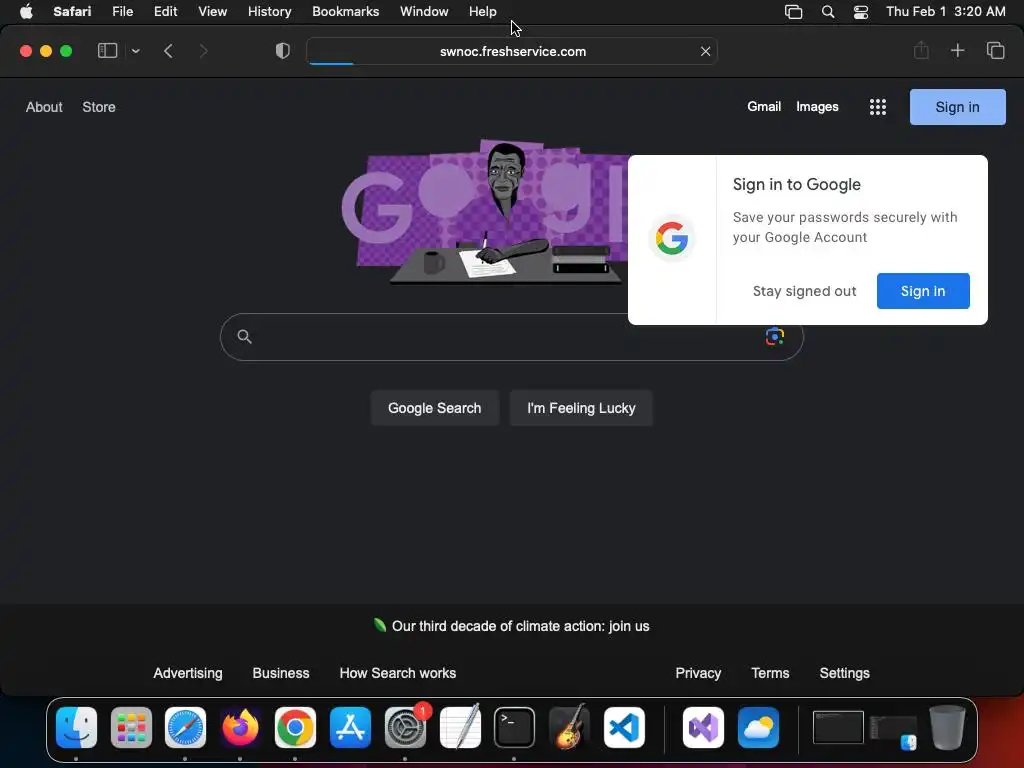1024x768 pixels.
Task: Click the top-right Sign in button
Action: (957, 107)
